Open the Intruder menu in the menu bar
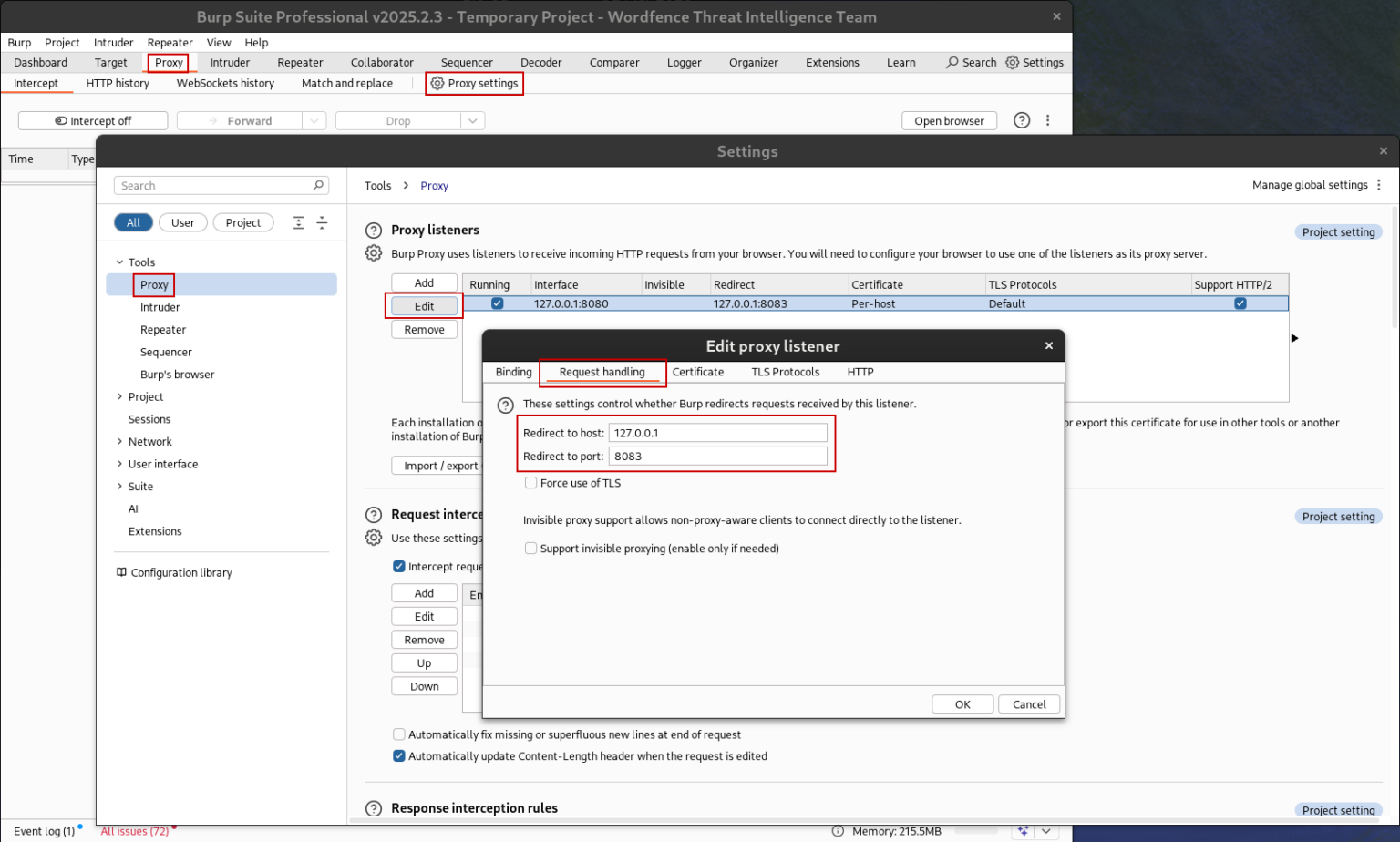This screenshot has height=842, width=1400. [x=113, y=42]
